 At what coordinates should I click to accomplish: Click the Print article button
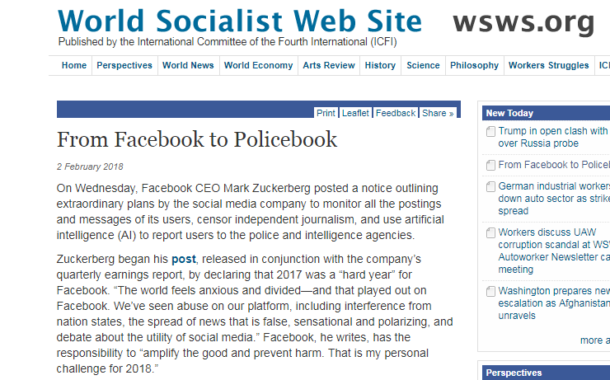pyautogui.click(x=326, y=113)
